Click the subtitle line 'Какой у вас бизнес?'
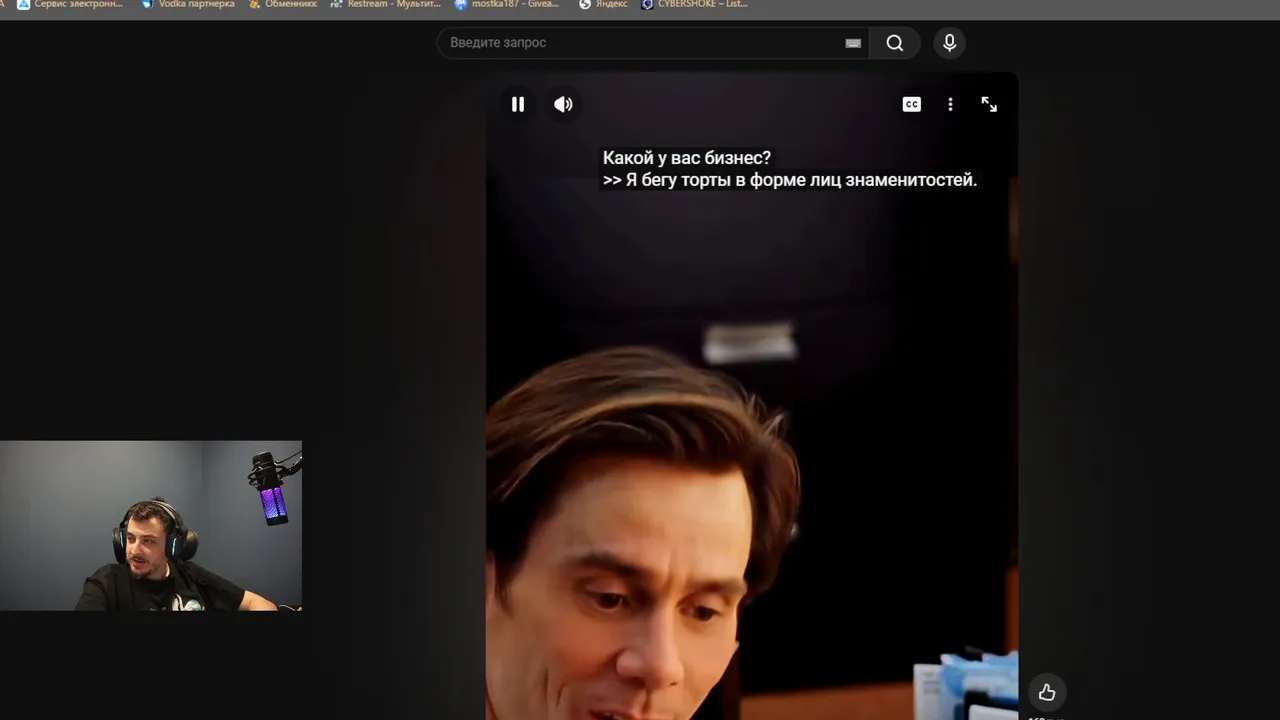The width and height of the screenshot is (1280, 720). tap(687, 158)
